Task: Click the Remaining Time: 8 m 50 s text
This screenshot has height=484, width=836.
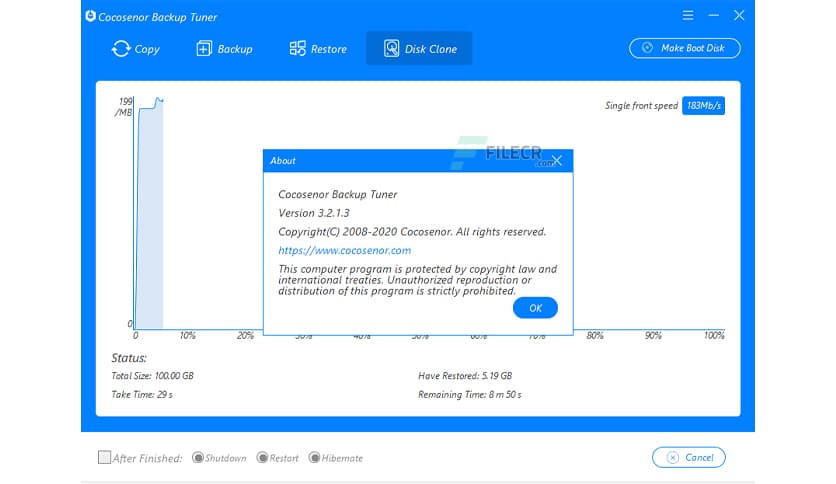Action: coord(470,394)
